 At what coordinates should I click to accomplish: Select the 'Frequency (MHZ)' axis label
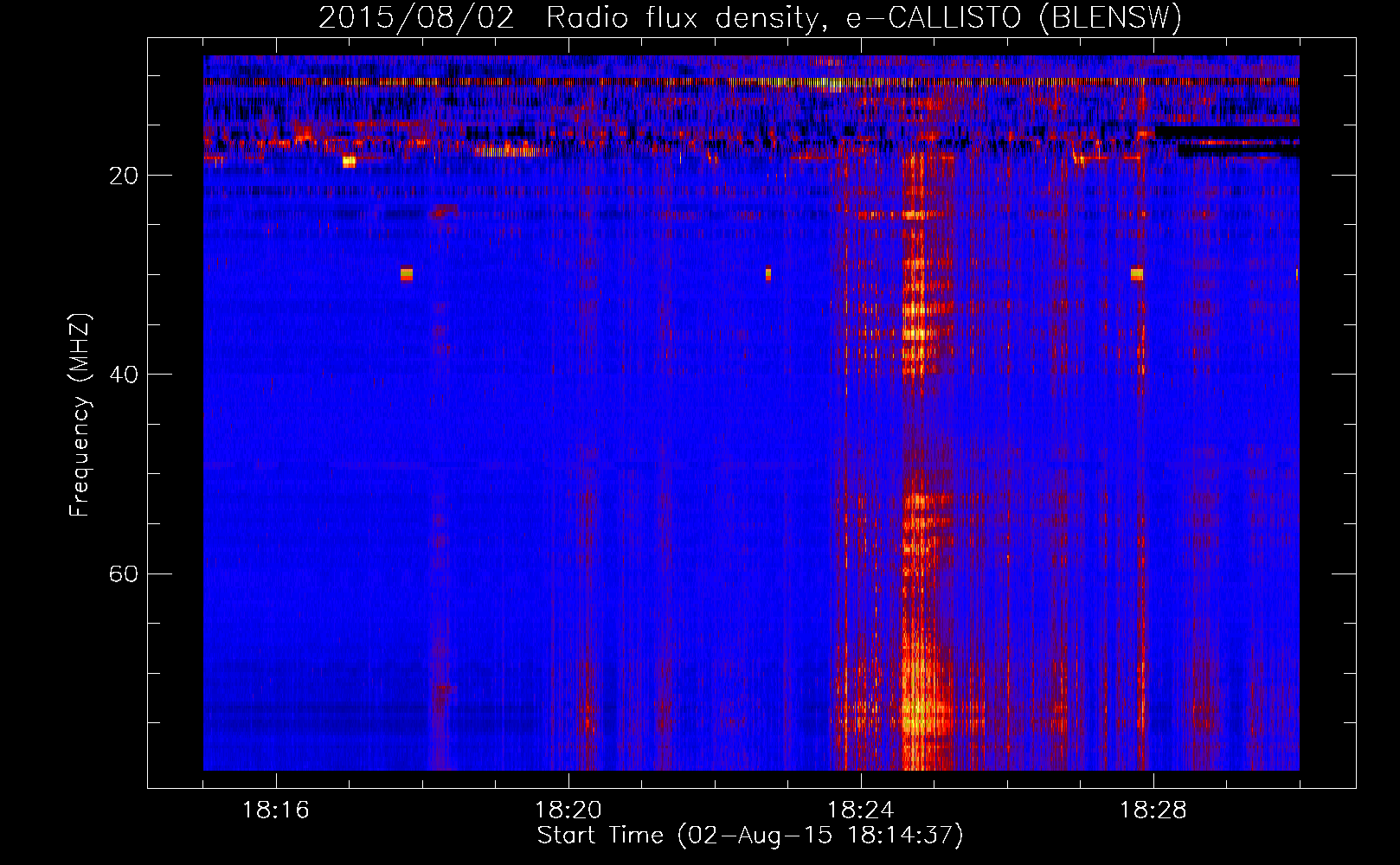[80, 415]
